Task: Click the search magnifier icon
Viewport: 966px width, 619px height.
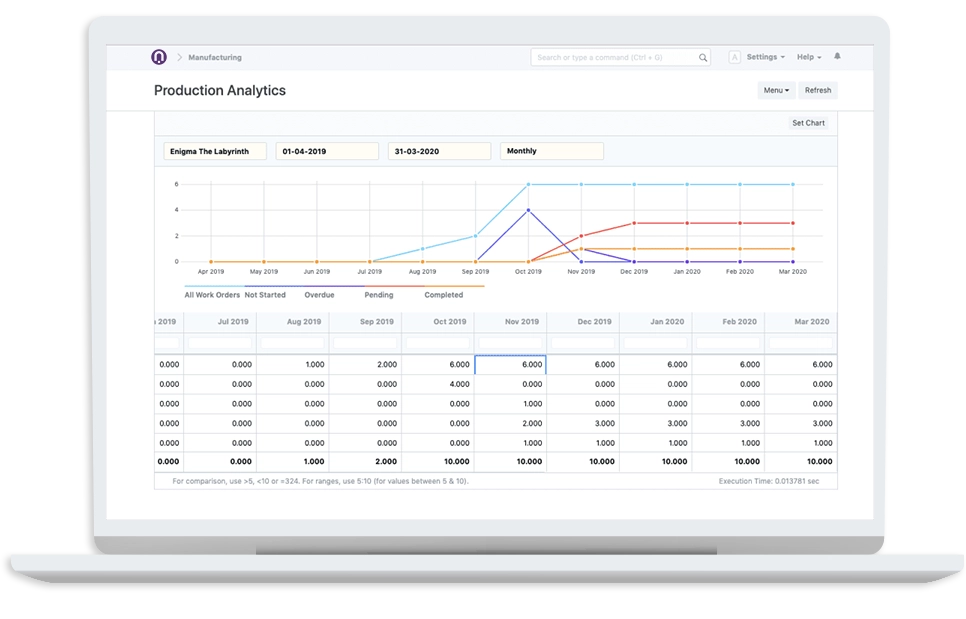Action: point(703,58)
